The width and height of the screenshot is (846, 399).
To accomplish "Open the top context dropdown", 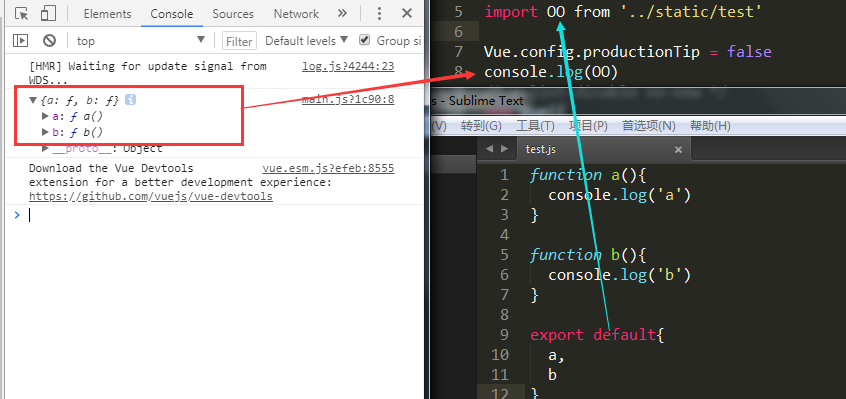I will click(140, 40).
